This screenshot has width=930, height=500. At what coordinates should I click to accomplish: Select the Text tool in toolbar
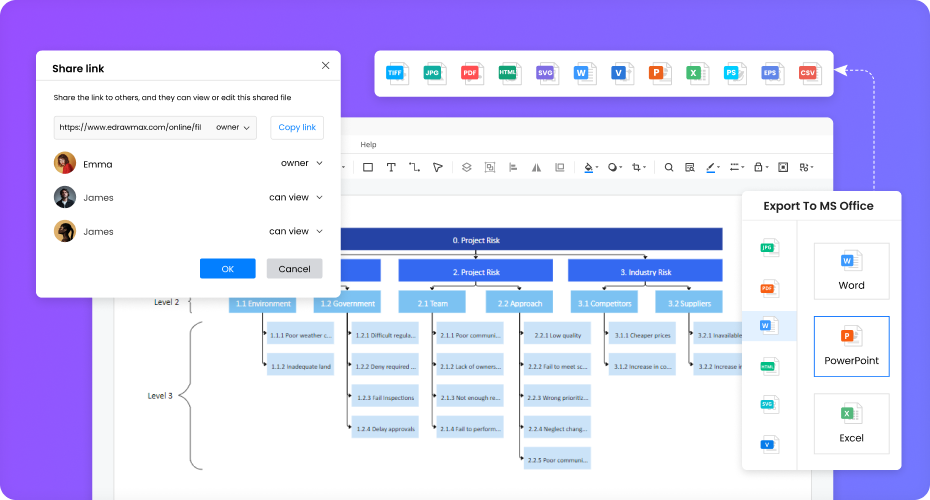pos(391,167)
